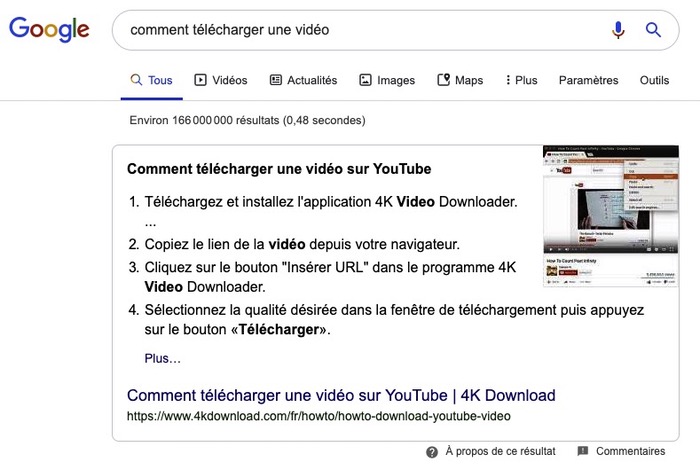
Task: Open the 4K Download result title link
Action: 341,395
